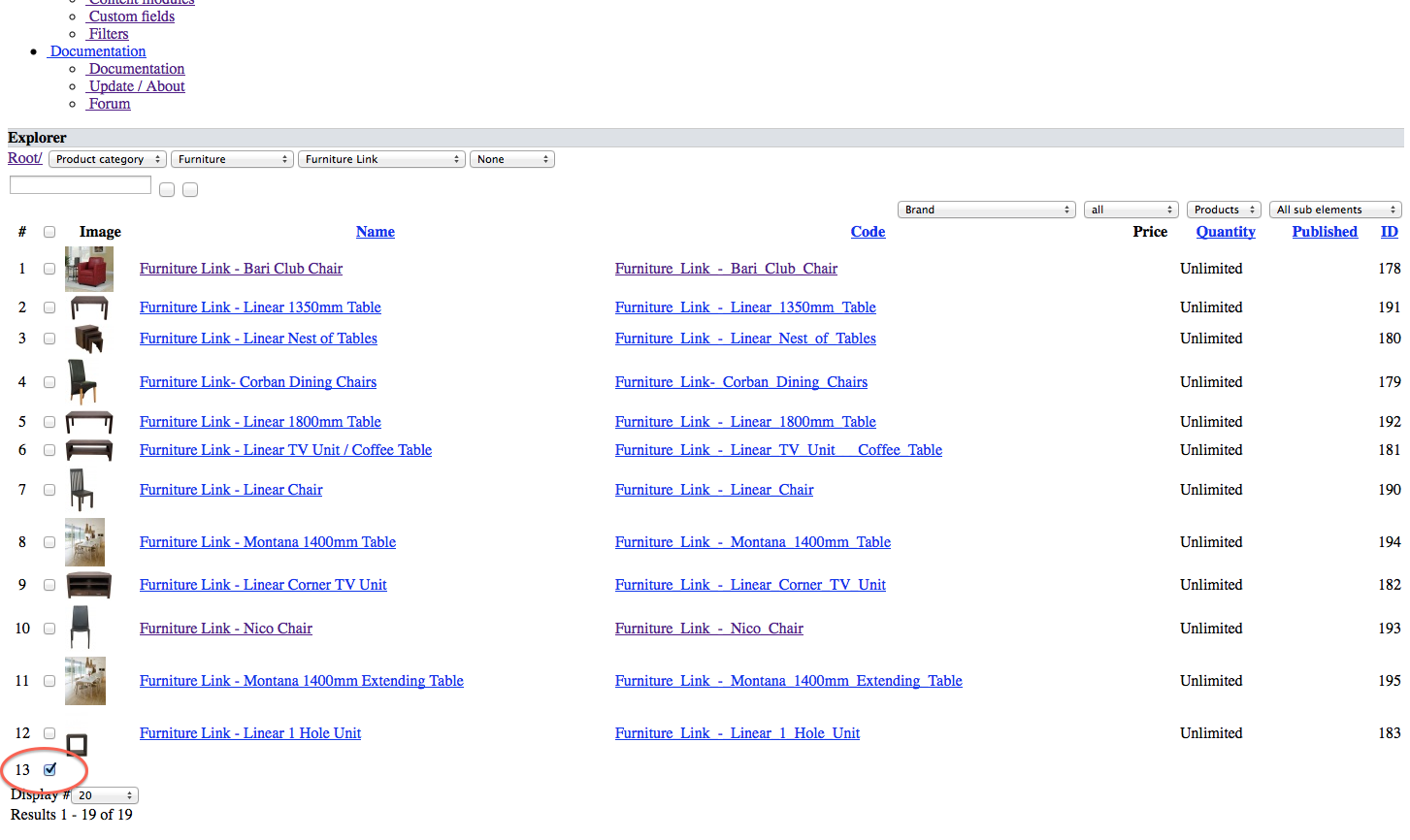Go to the Update / About menu link

tap(136, 86)
